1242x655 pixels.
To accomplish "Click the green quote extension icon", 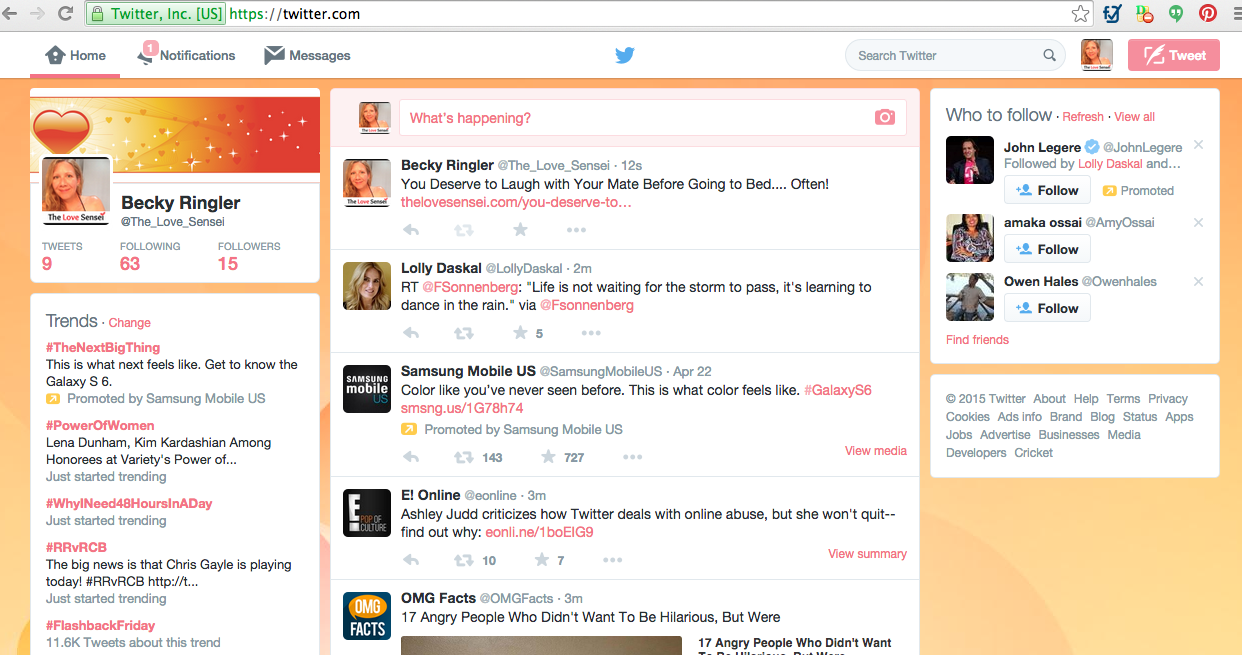I will pyautogui.click(x=1176, y=14).
